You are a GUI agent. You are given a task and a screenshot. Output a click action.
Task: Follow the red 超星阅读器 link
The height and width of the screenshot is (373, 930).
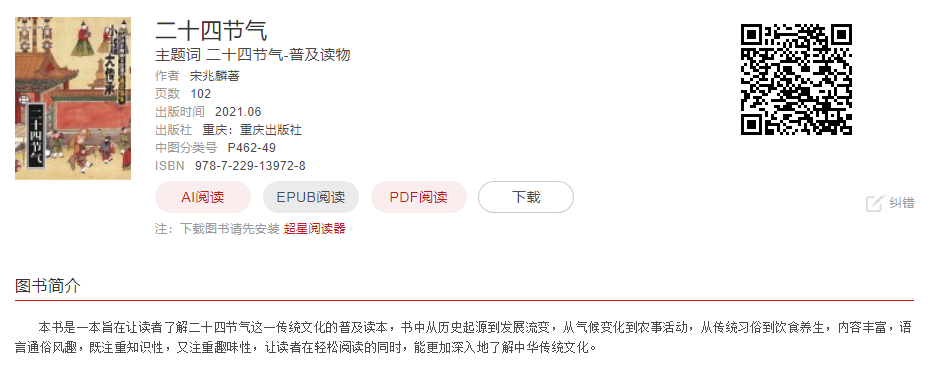314,229
